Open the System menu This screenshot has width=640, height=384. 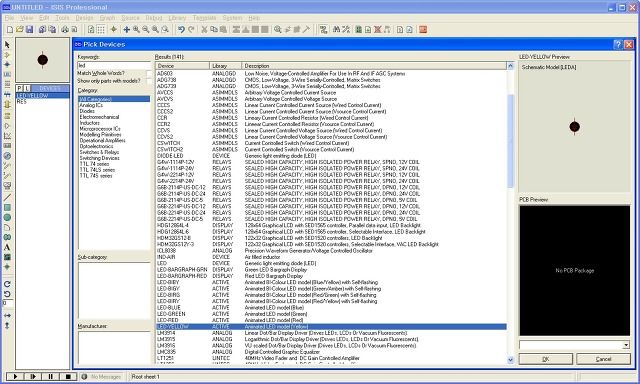(232, 18)
